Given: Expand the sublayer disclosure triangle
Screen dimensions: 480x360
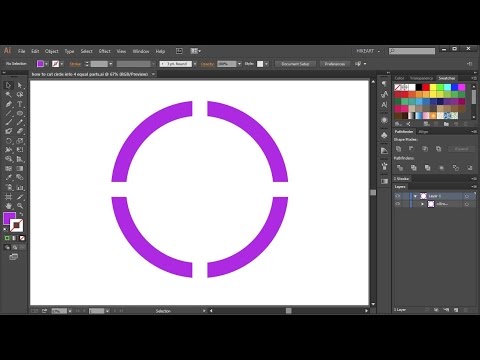Looking at the screenshot, I should coord(423,204).
